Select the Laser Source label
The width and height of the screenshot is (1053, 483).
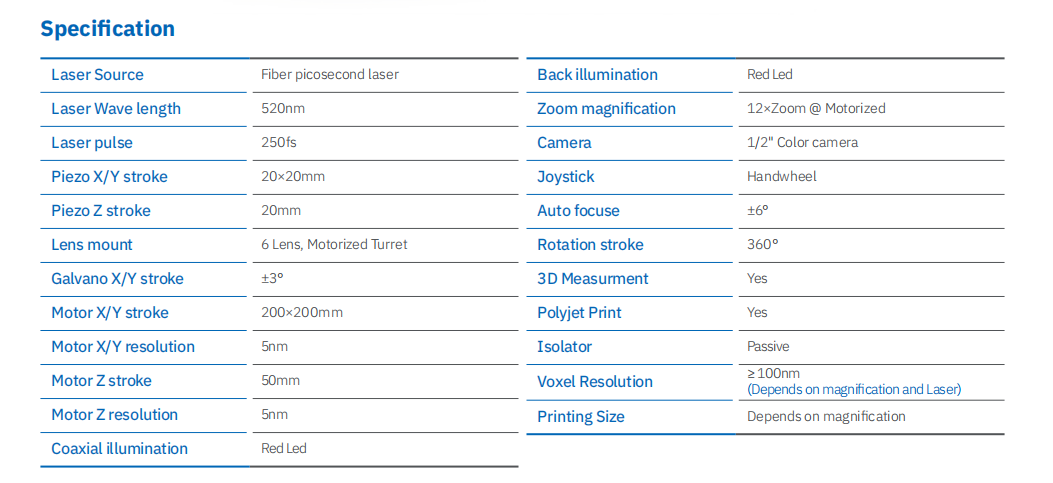(x=97, y=75)
